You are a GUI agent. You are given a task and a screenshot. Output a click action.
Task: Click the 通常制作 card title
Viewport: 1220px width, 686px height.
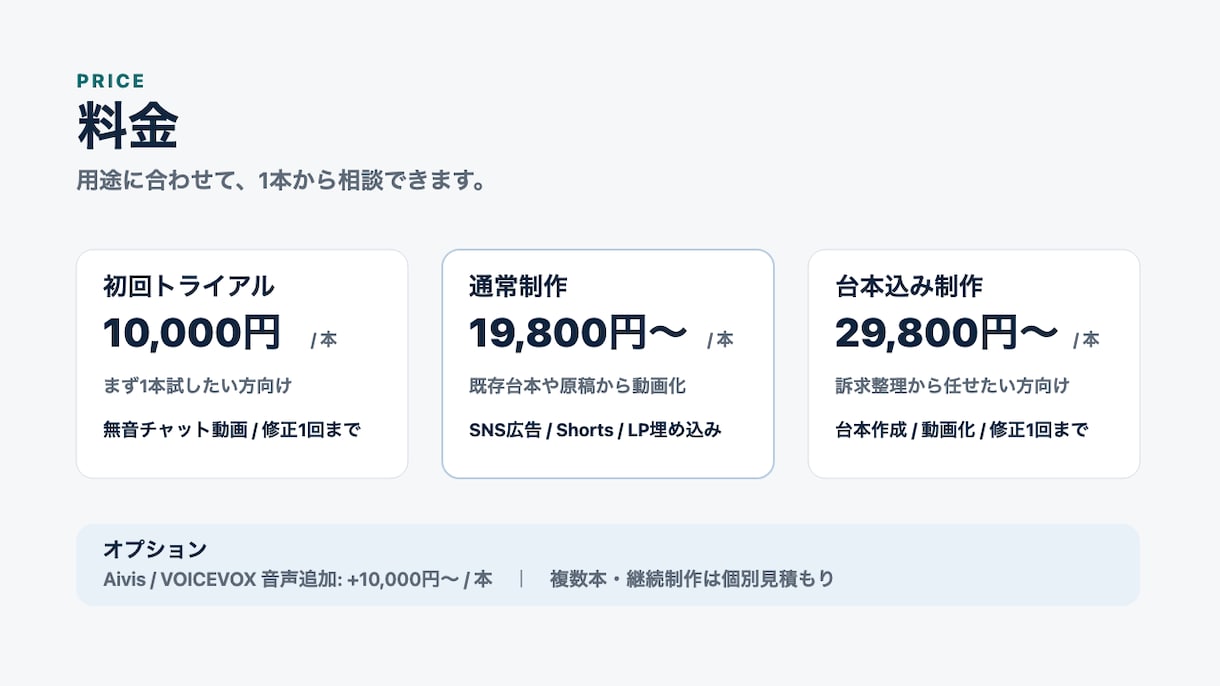[x=518, y=286]
